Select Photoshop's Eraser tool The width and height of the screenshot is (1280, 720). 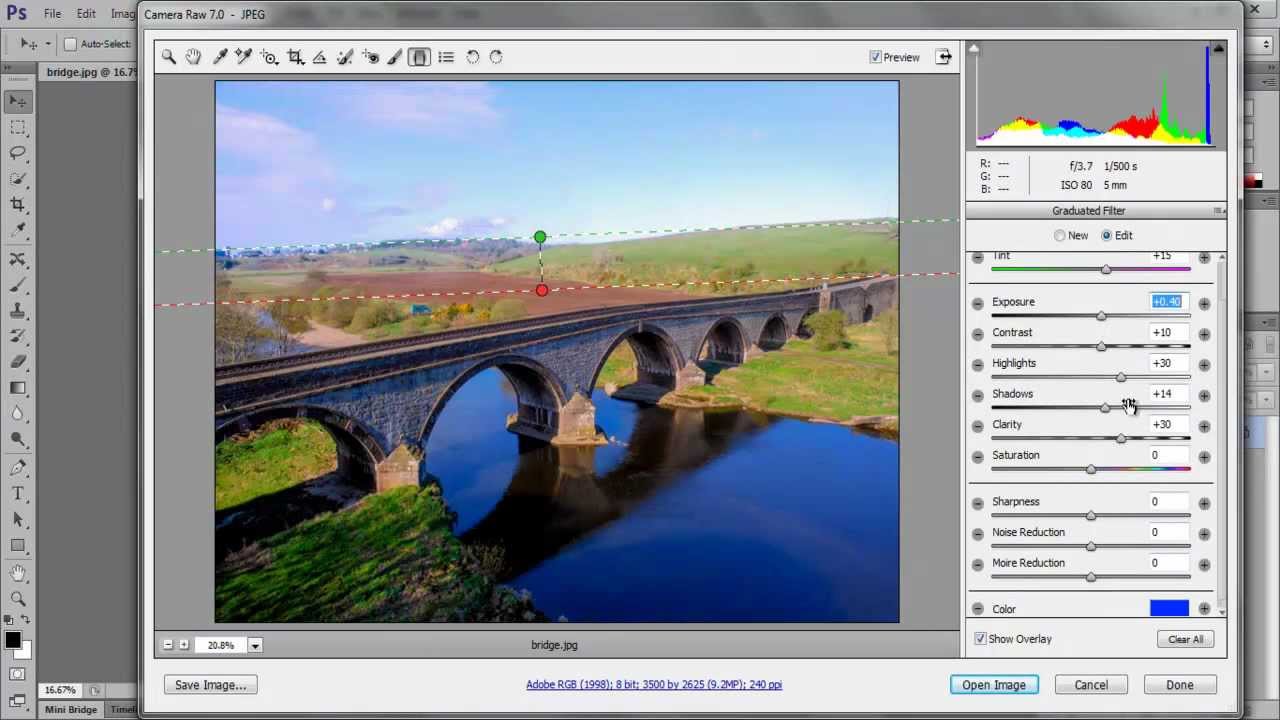click(x=18, y=363)
